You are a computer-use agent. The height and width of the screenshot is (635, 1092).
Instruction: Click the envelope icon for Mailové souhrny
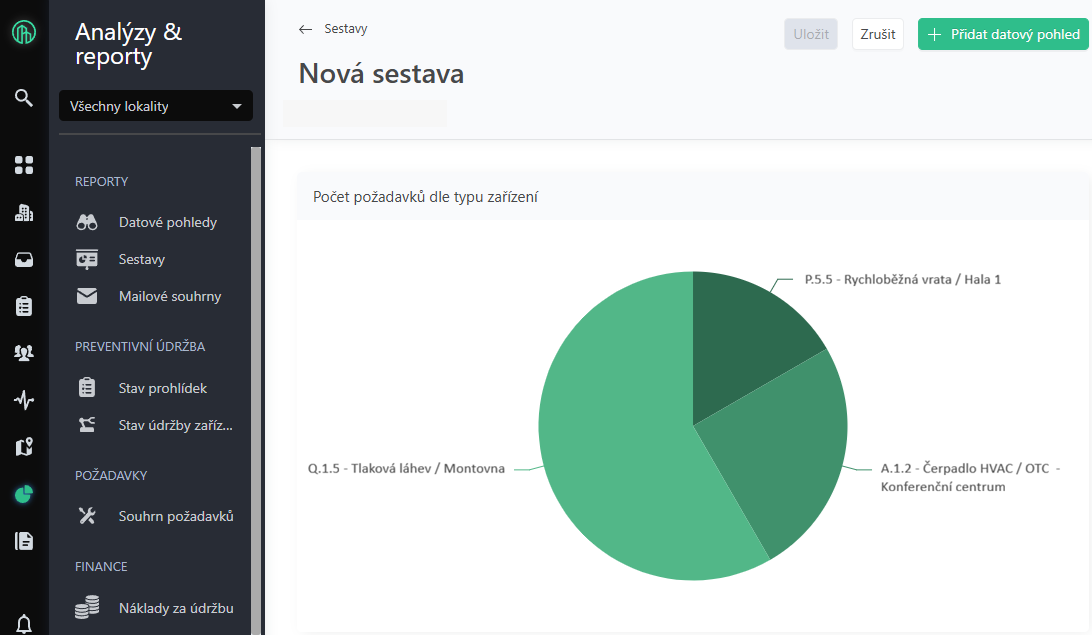coord(87,296)
